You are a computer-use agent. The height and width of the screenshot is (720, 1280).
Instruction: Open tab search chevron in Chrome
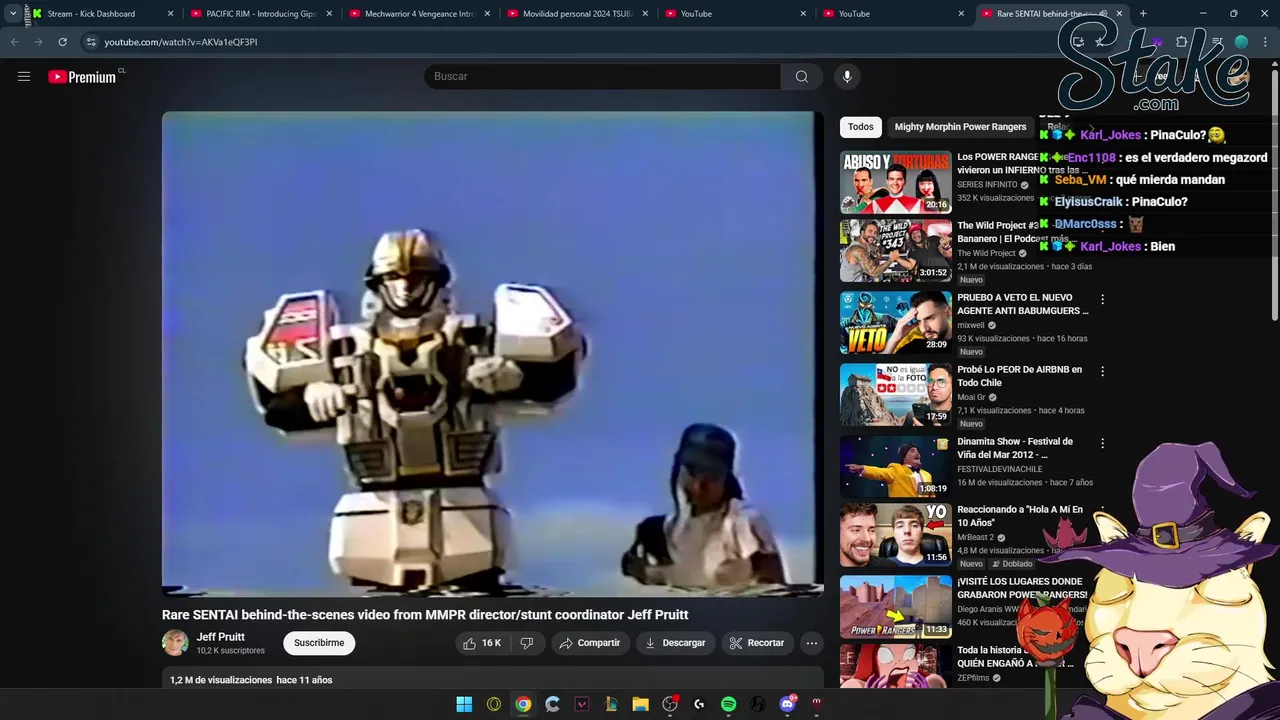13,14
